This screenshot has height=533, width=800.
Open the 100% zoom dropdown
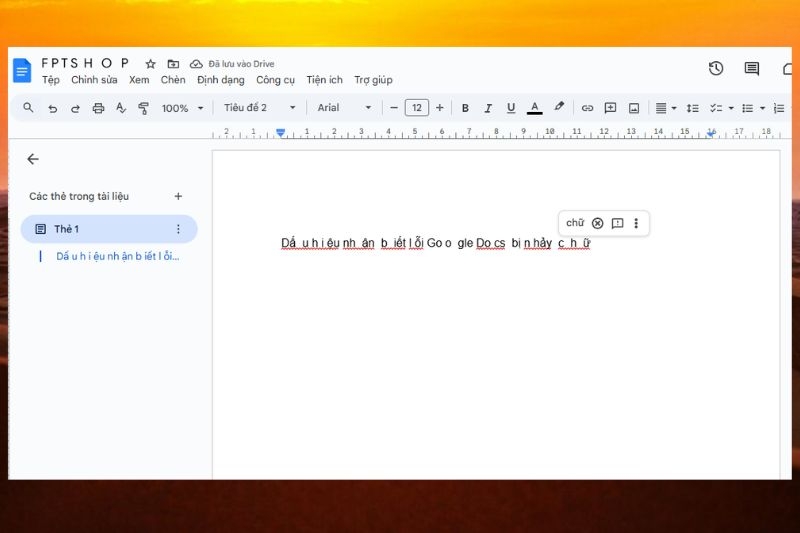[x=182, y=108]
